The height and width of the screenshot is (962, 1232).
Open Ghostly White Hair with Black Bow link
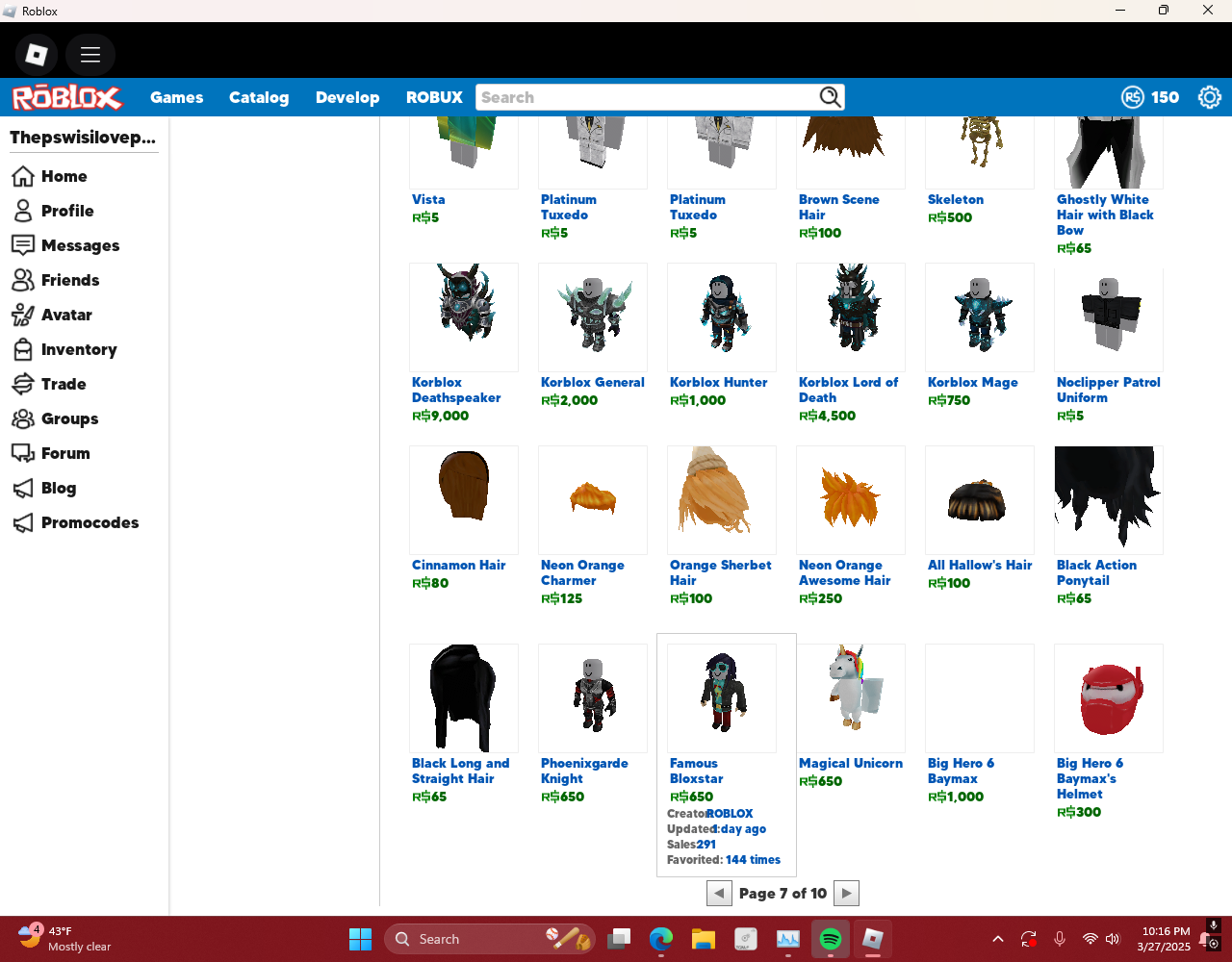point(1105,215)
